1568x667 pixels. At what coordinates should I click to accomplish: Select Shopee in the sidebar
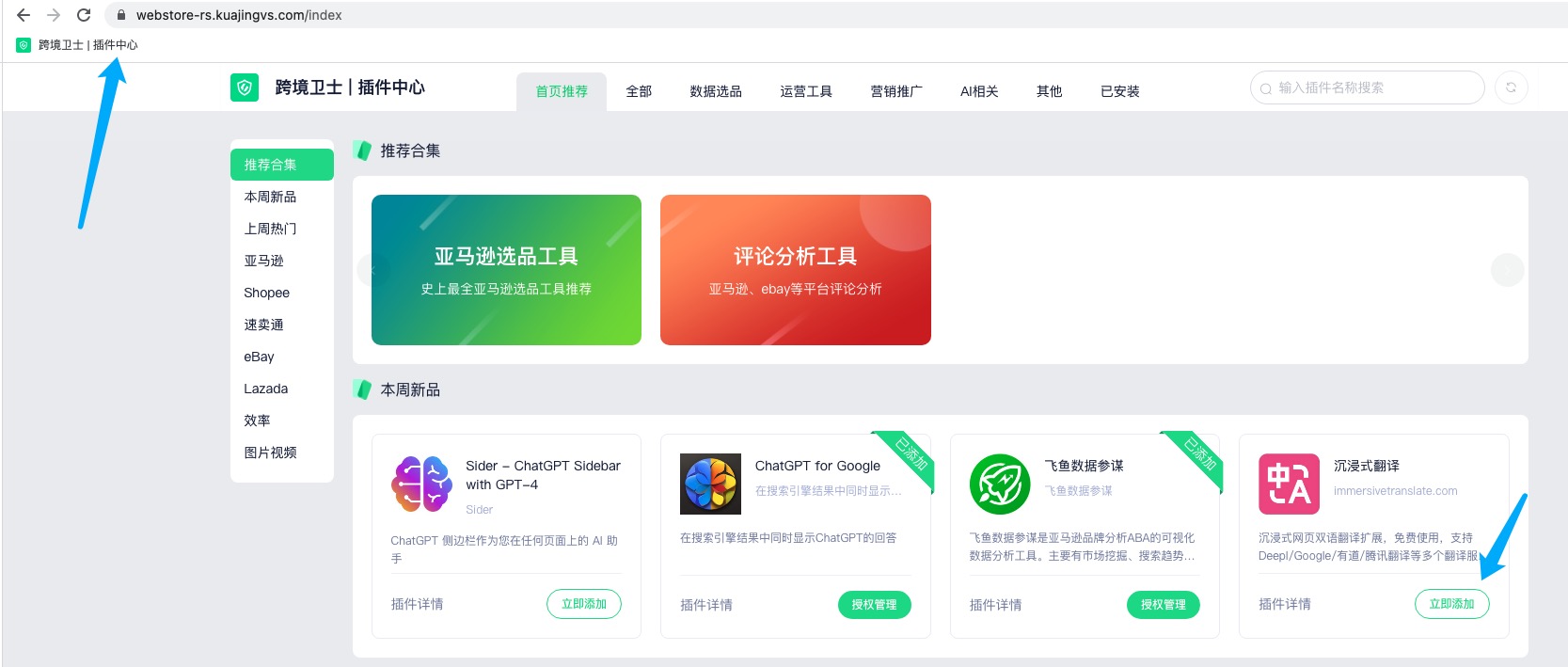coord(282,293)
